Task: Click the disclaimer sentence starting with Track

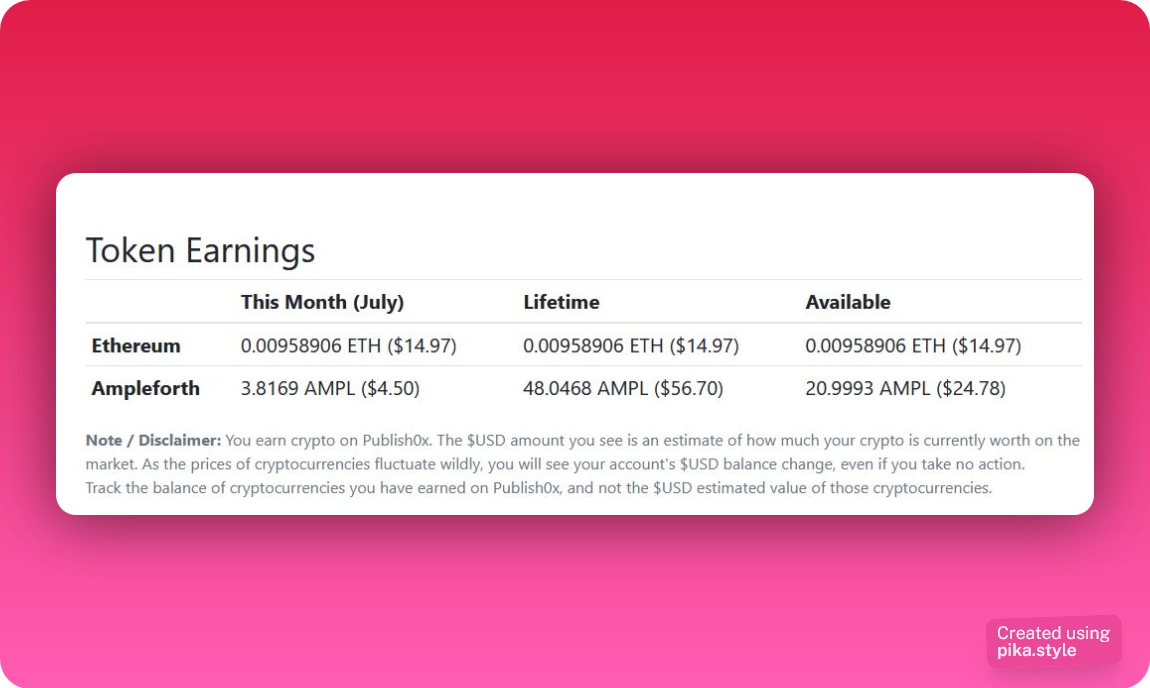Action: tap(538, 488)
